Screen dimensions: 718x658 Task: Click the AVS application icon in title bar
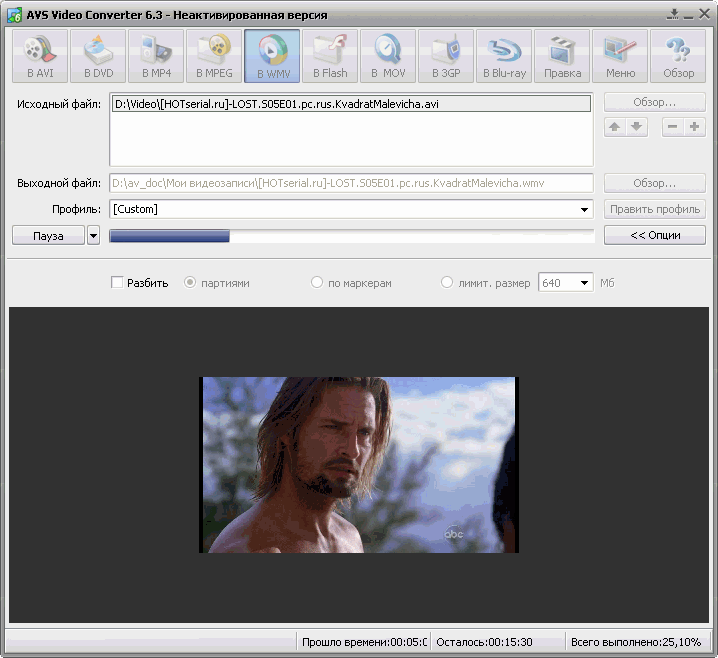tap(14, 15)
